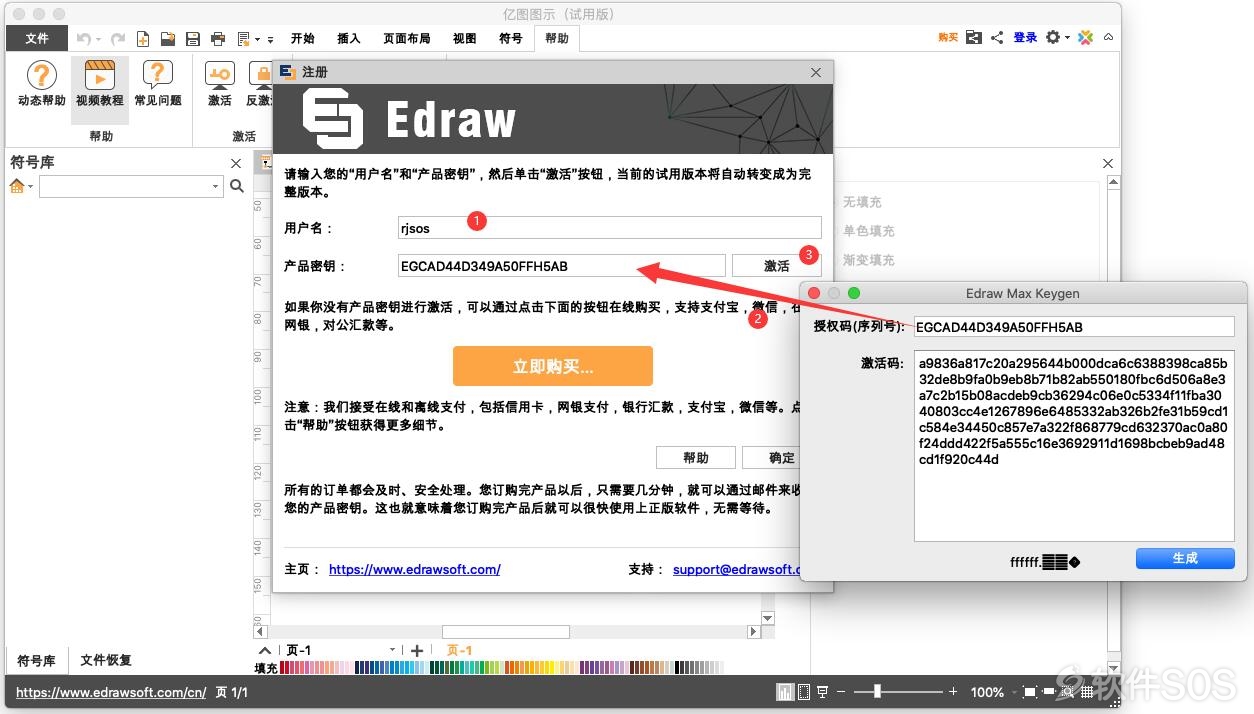Switch to the 视图 ribbon tab
Image resolution: width=1254 pixels, height=714 pixels.
tap(464, 38)
